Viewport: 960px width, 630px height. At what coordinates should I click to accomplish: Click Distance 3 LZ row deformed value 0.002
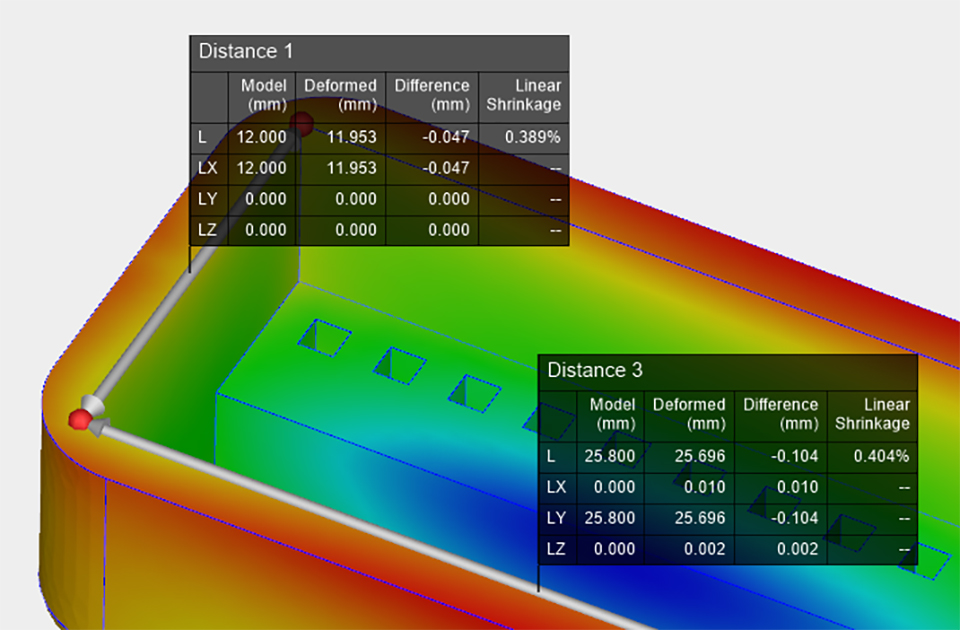coord(705,549)
